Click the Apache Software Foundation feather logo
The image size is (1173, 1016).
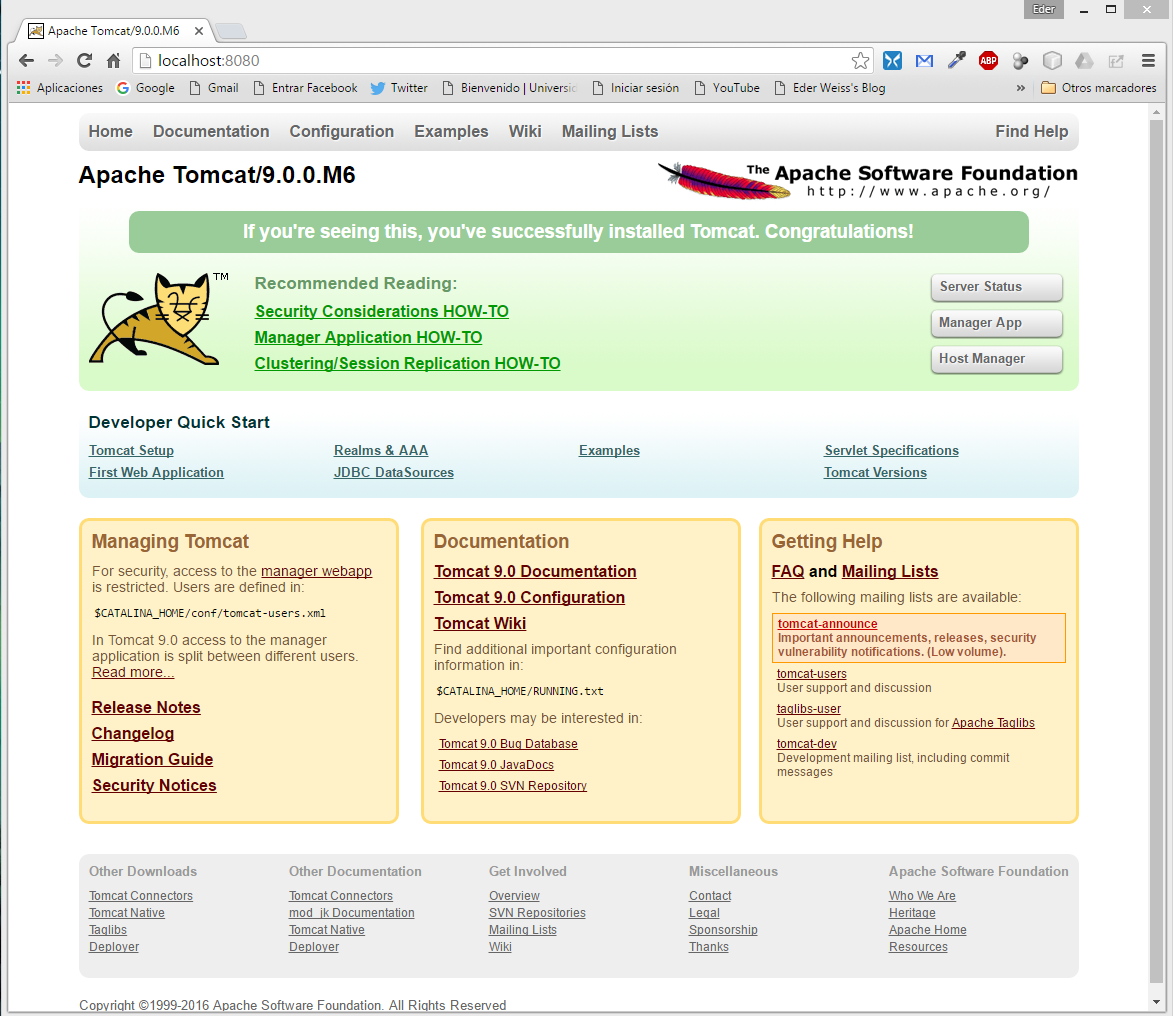coord(722,179)
